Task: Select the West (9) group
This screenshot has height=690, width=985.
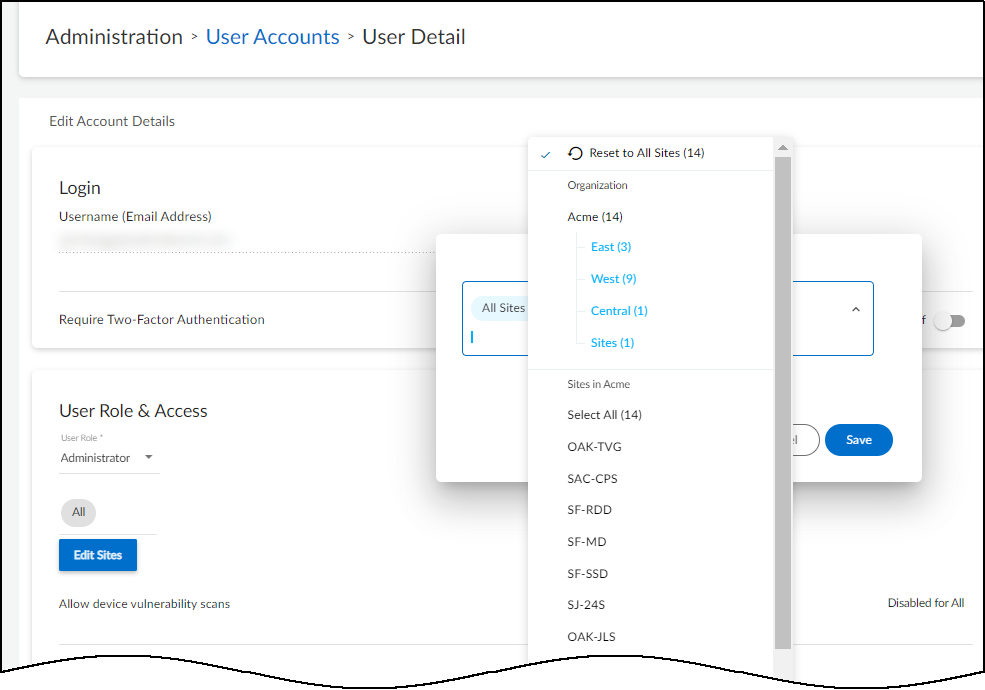Action: point(613,279)
